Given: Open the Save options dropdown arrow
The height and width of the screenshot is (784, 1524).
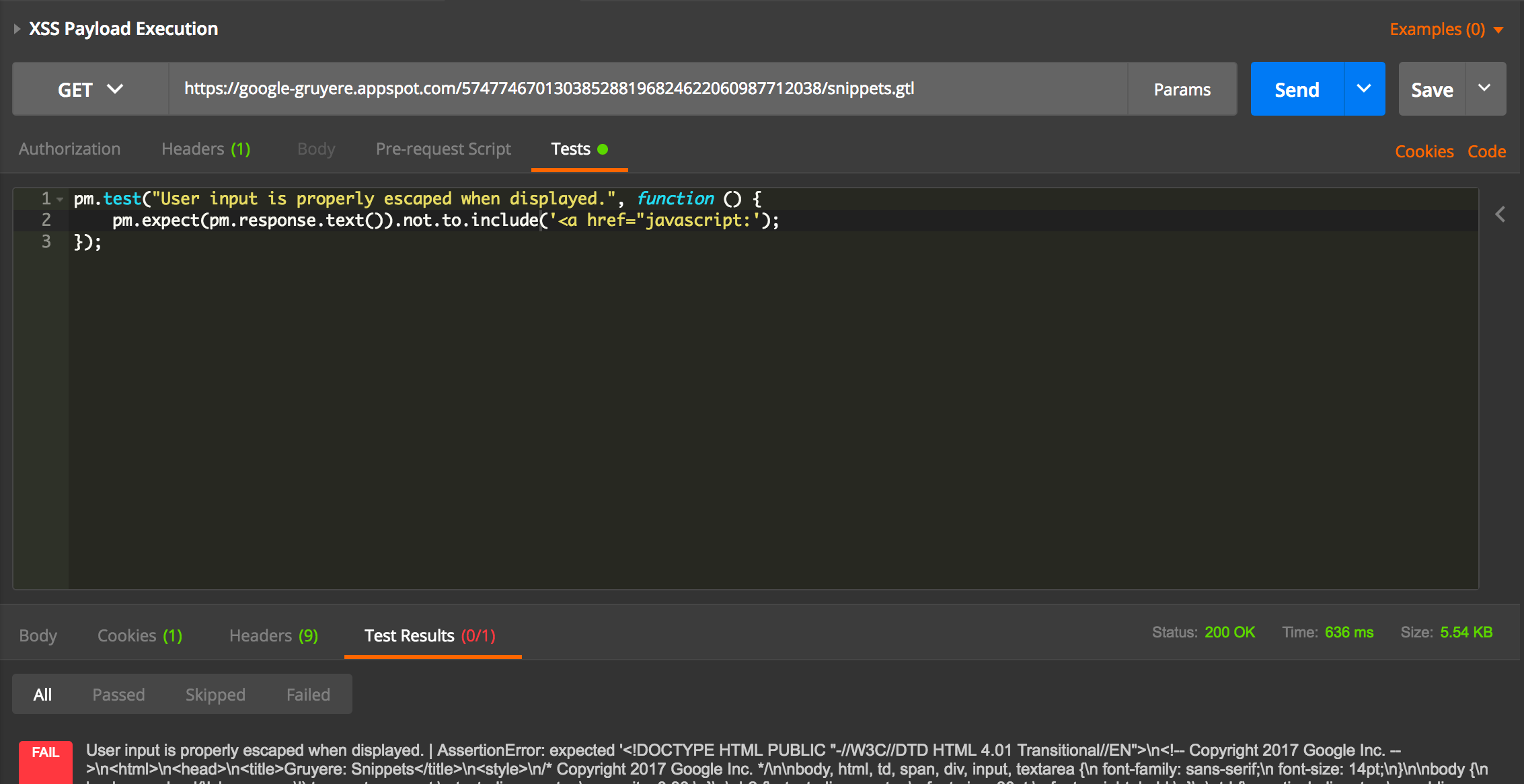Looking at the screenshot, I should click(x=1485, y=89).
